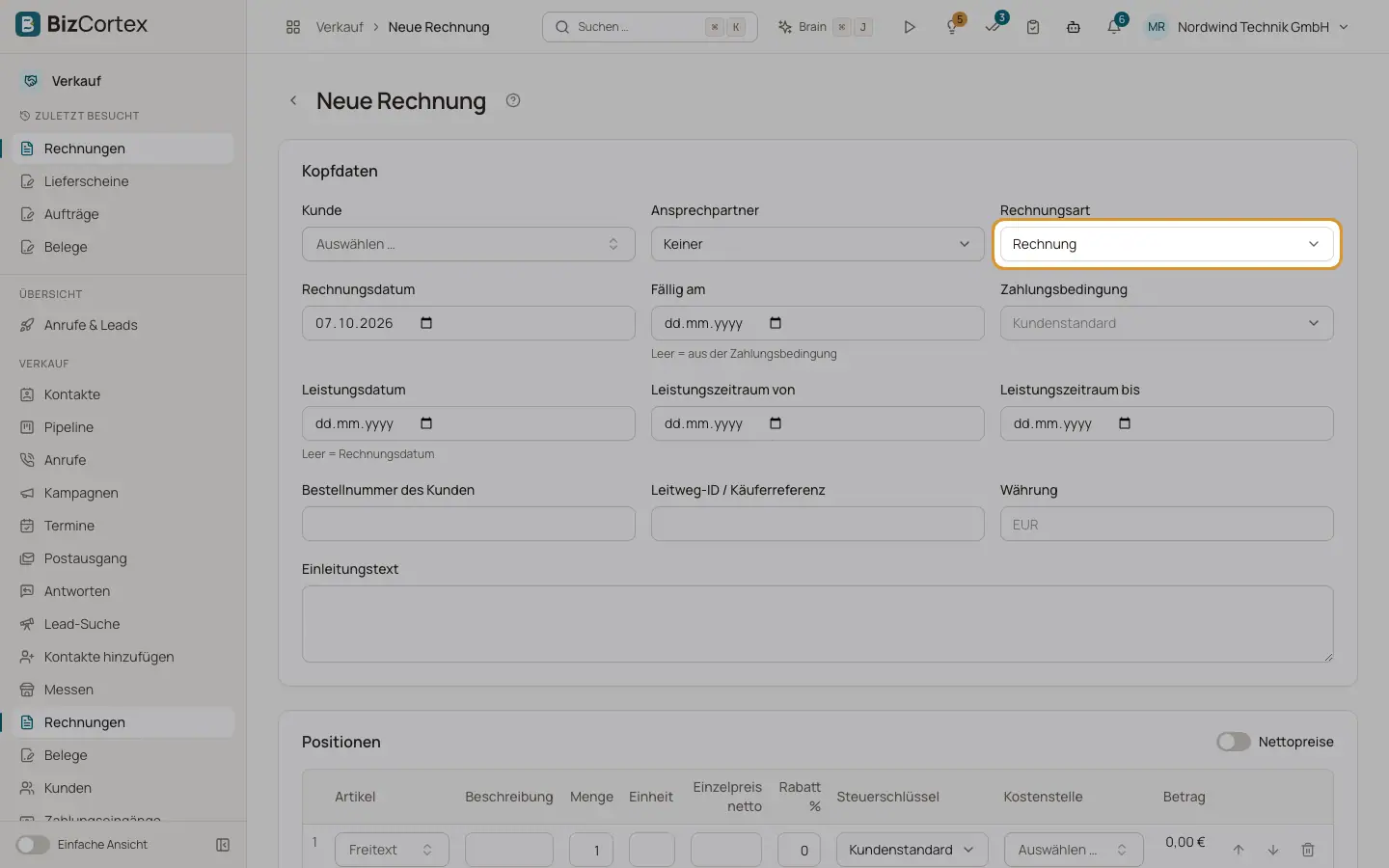Toggle the Nettopreise switch

pos(1234,742)
